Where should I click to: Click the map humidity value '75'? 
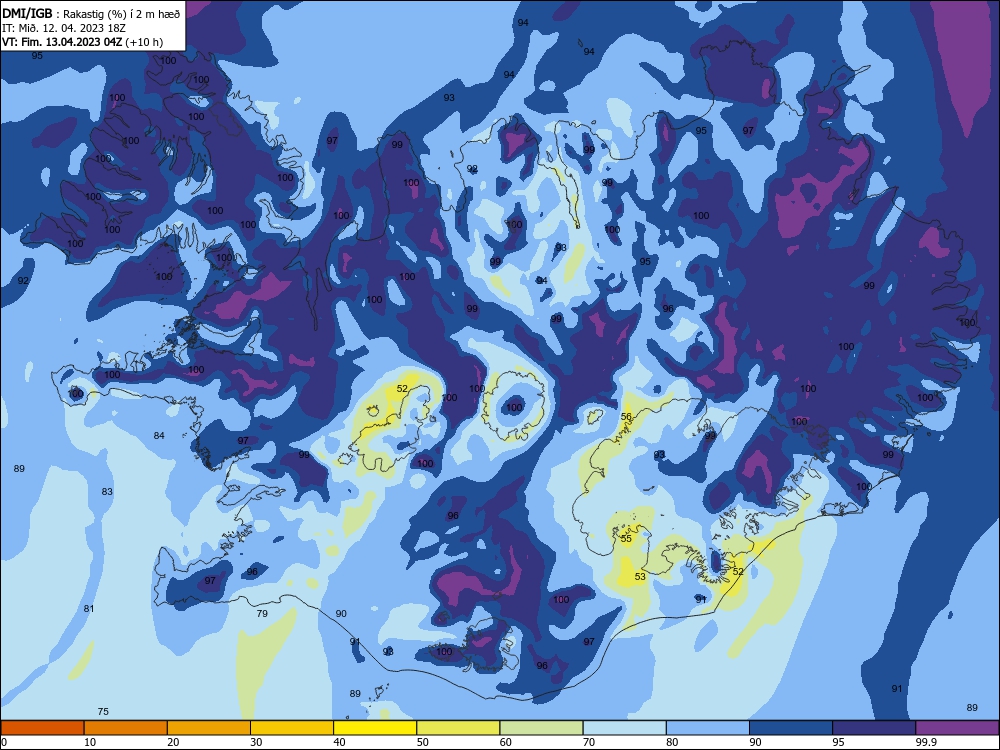103,712
